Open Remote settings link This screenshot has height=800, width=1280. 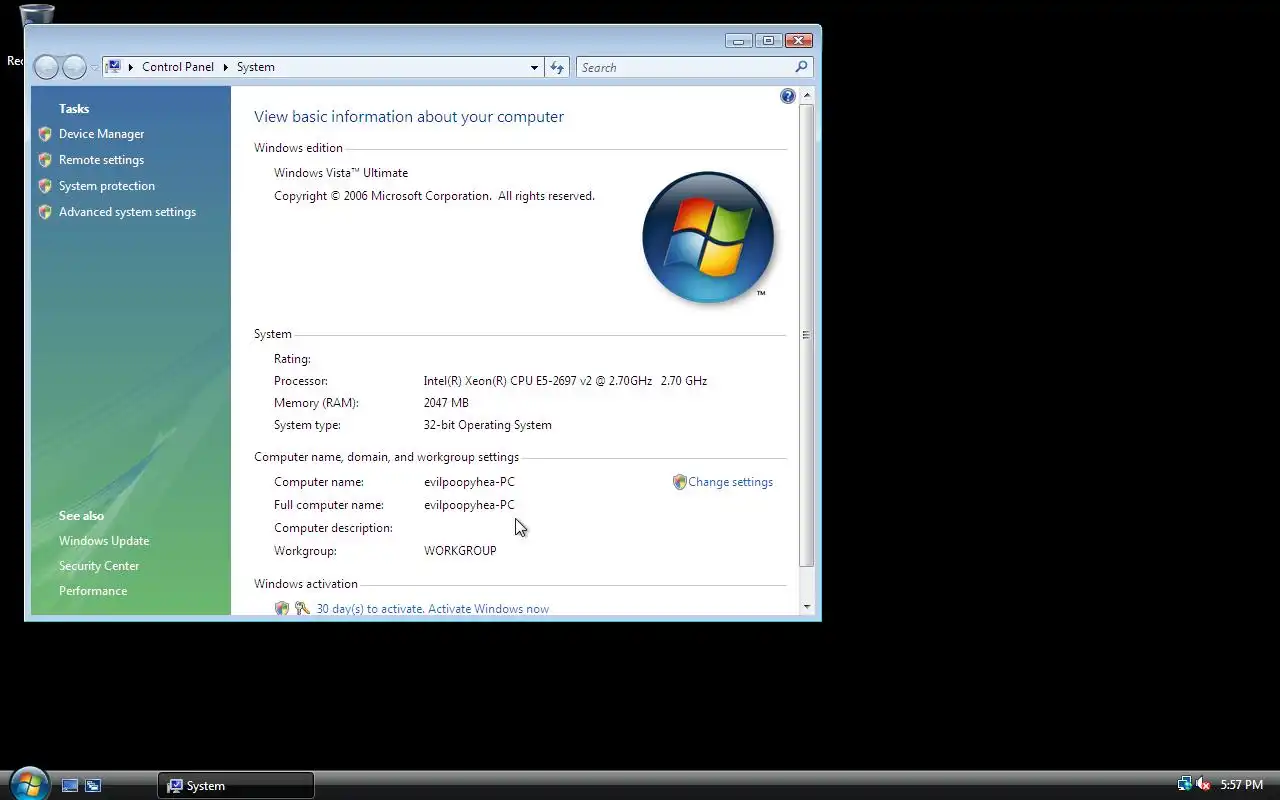pyautogui.click(x=101, y=160)
